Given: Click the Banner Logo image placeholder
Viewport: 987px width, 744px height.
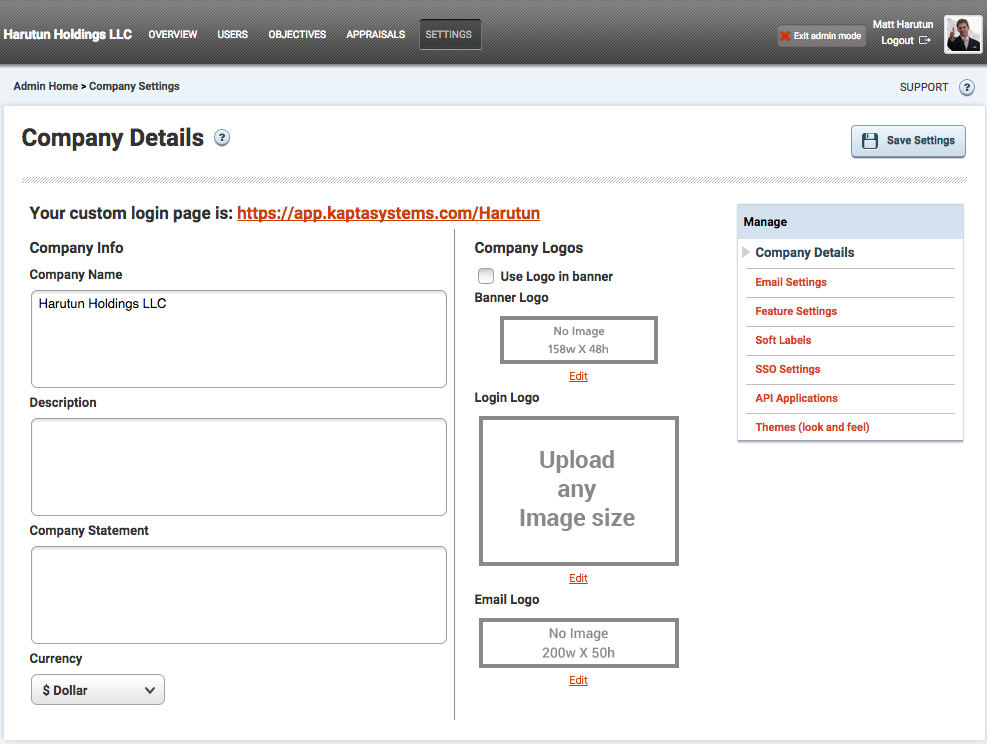Looking at the screenshot, I should (578, 340).
